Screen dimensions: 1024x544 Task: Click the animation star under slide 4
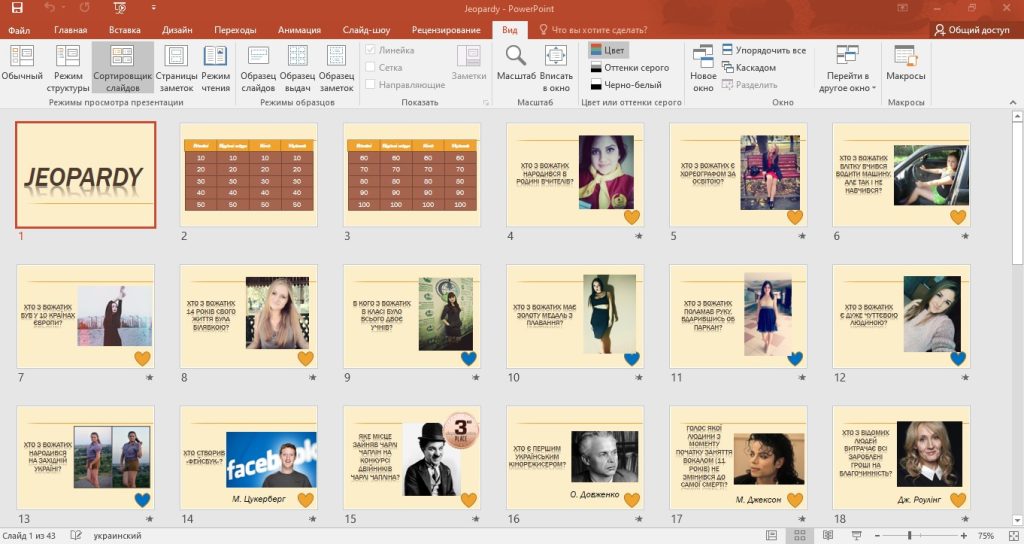[639, 236]
